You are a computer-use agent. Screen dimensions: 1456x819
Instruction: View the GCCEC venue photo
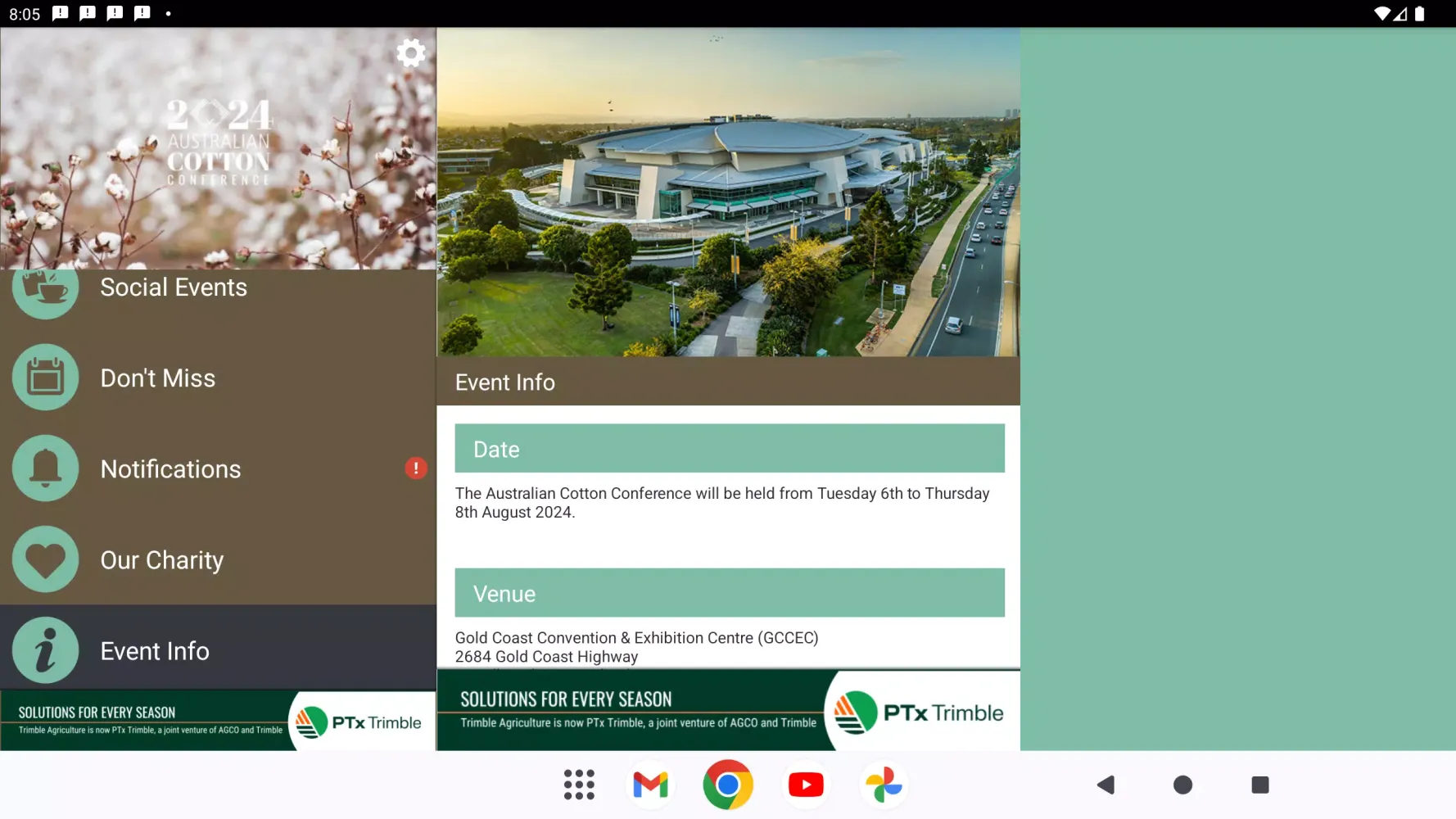728,192
